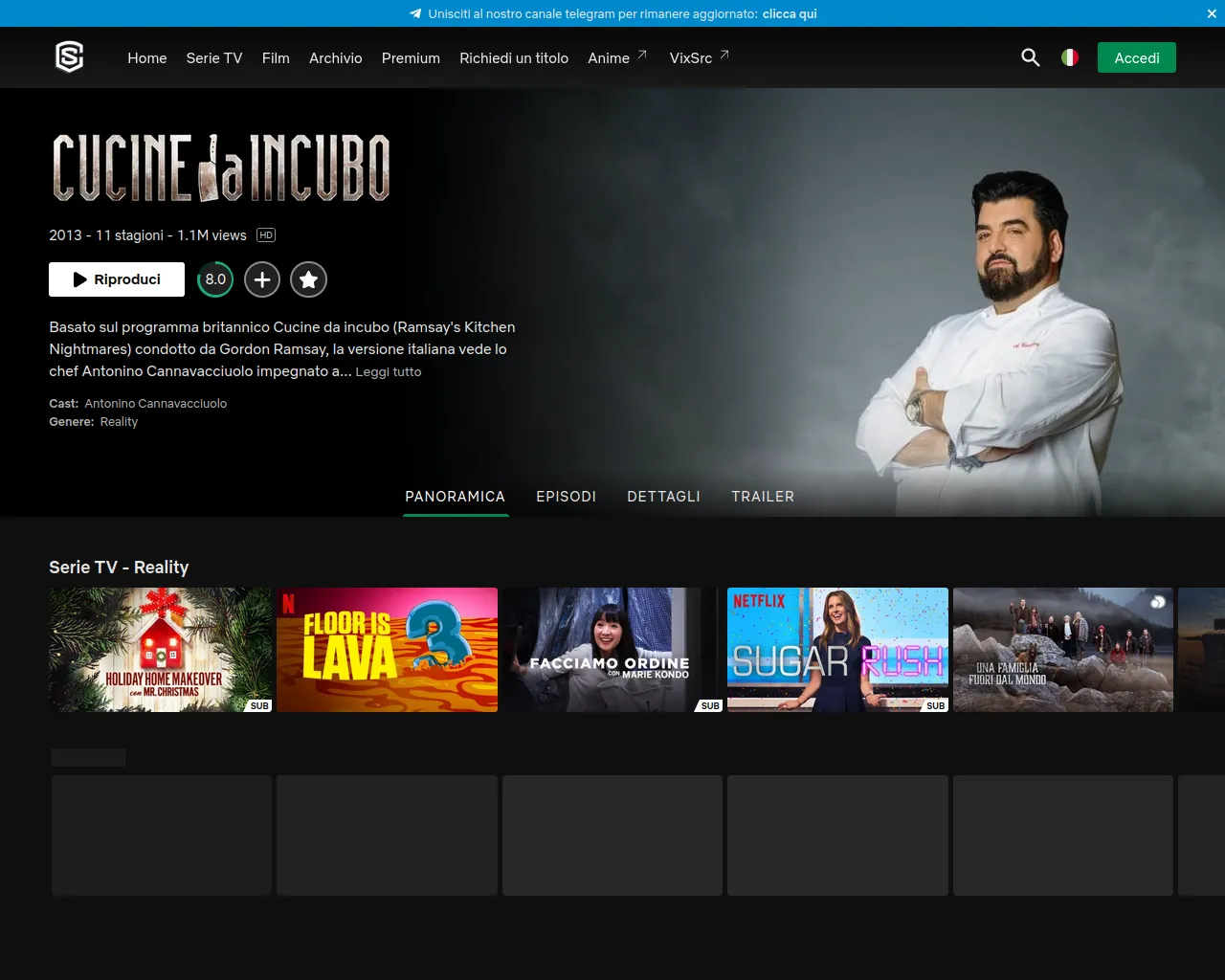
Task: Click the Telegram paper plane icon
Action: tap(415, 13)
